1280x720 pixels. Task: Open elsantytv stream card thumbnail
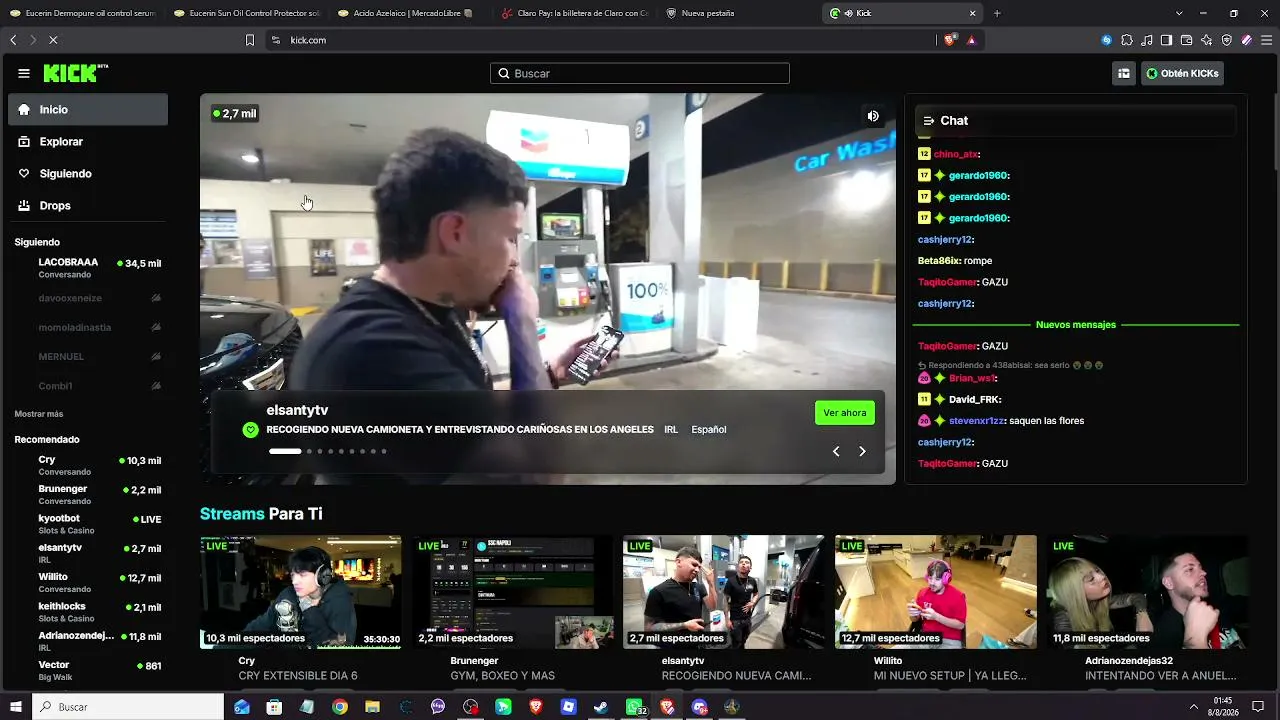coord(724,592)
